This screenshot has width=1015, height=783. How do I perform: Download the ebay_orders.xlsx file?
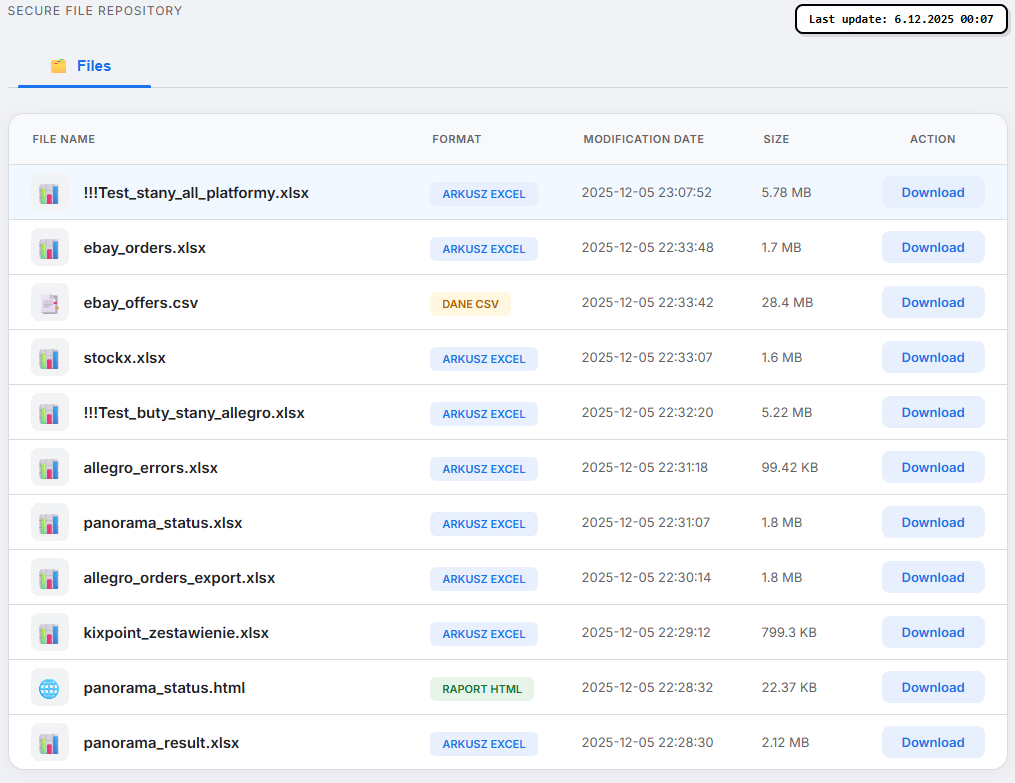pyautogui.click(x=932, y=247)
